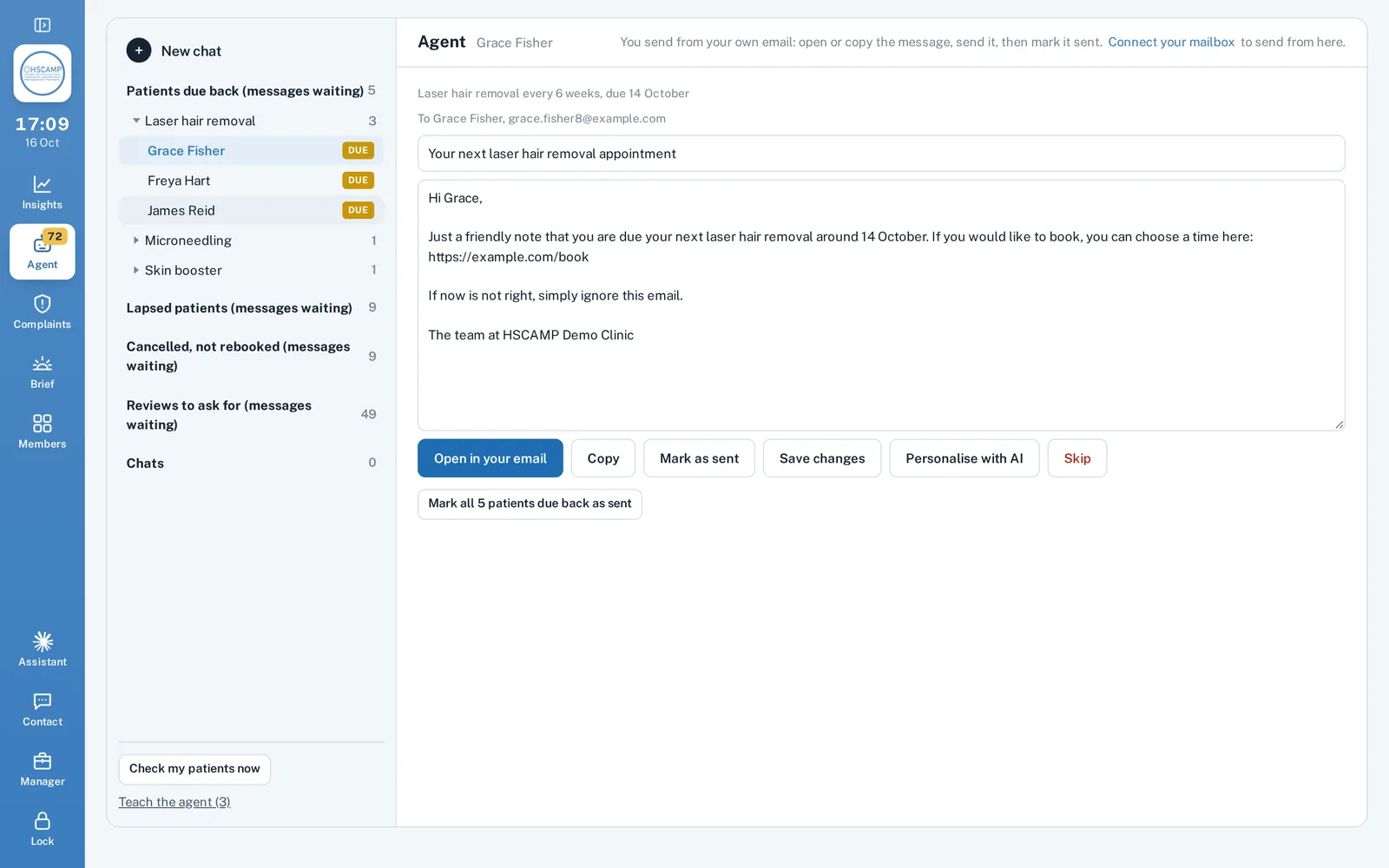Open the Brief sunrise icon

42,364
